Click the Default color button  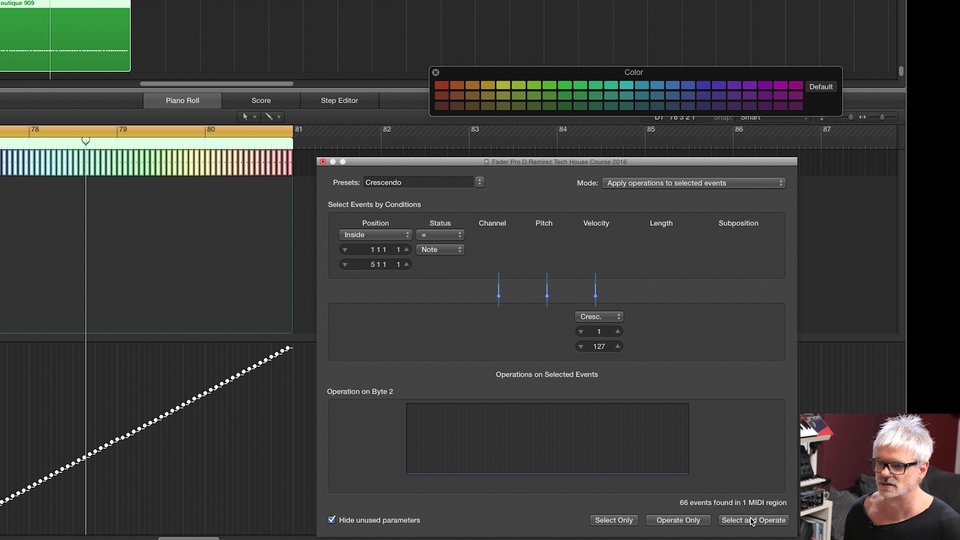(820, 86)
